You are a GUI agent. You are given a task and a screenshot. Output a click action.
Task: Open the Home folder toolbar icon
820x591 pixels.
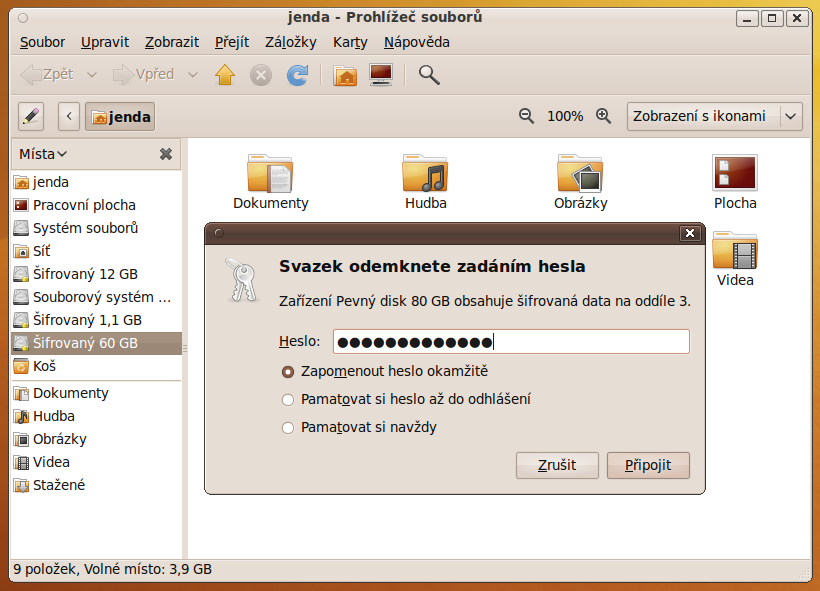point(345,75)
